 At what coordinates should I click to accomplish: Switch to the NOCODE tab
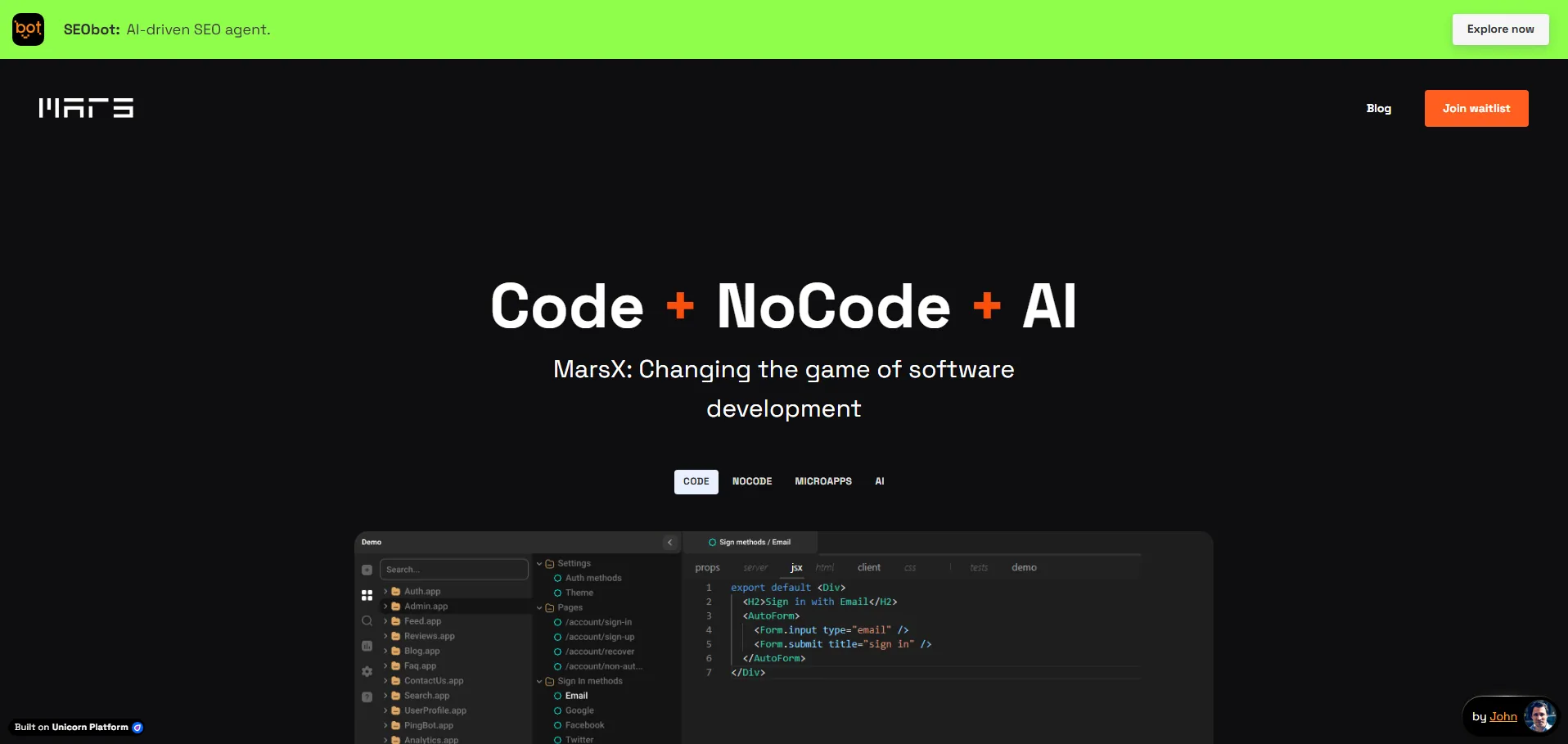(751, 481)
